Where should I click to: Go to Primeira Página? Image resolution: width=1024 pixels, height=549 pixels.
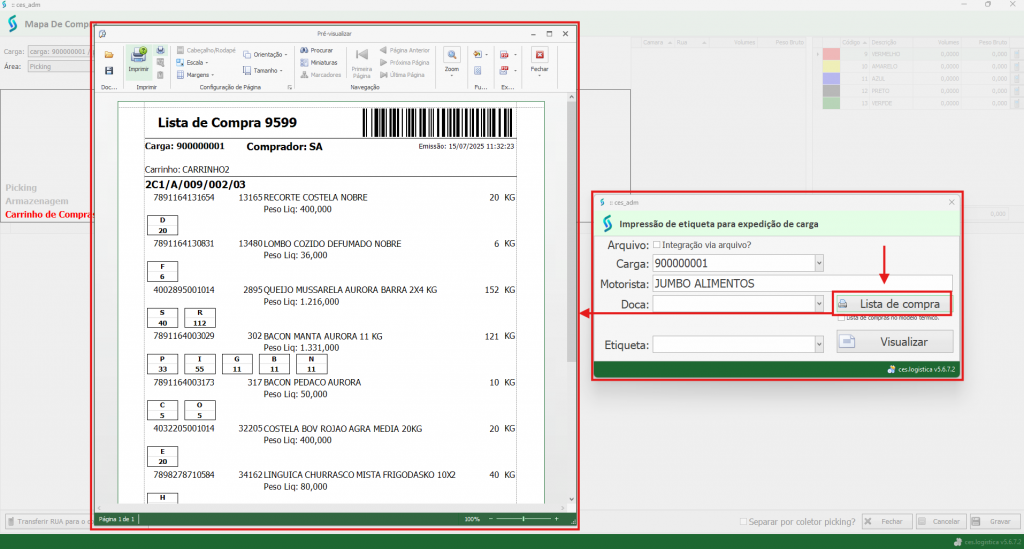pos(362,63)
